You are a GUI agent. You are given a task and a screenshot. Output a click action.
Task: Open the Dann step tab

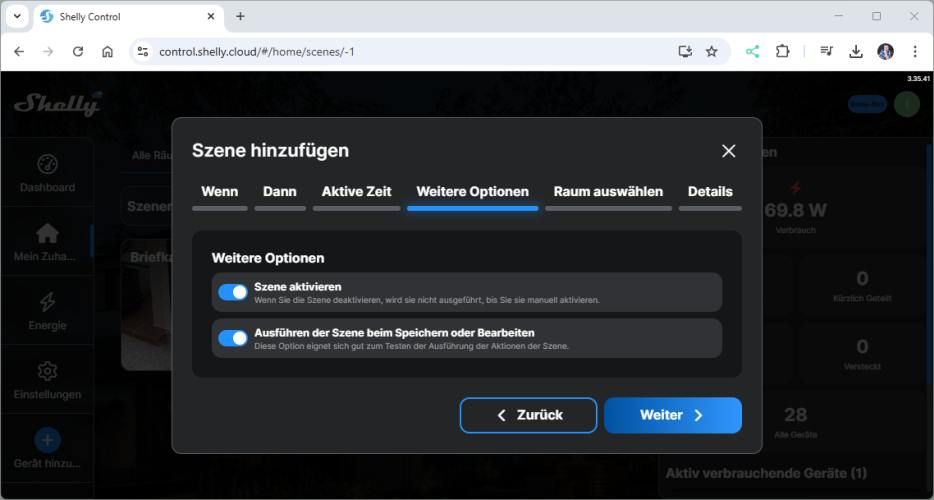tap(280, 192)
